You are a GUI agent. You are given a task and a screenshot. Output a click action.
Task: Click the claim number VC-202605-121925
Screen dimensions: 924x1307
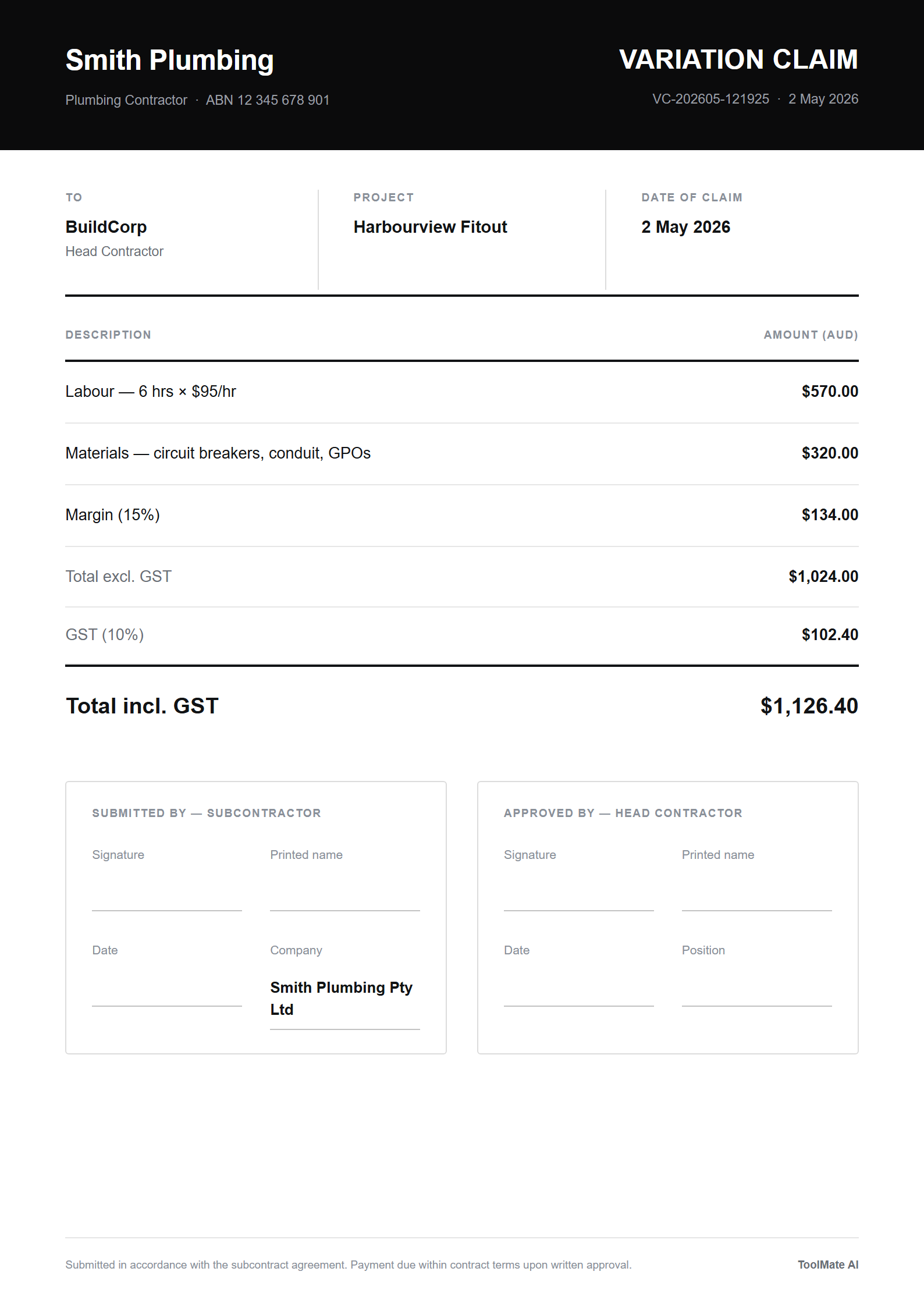(x=710, y=99)
